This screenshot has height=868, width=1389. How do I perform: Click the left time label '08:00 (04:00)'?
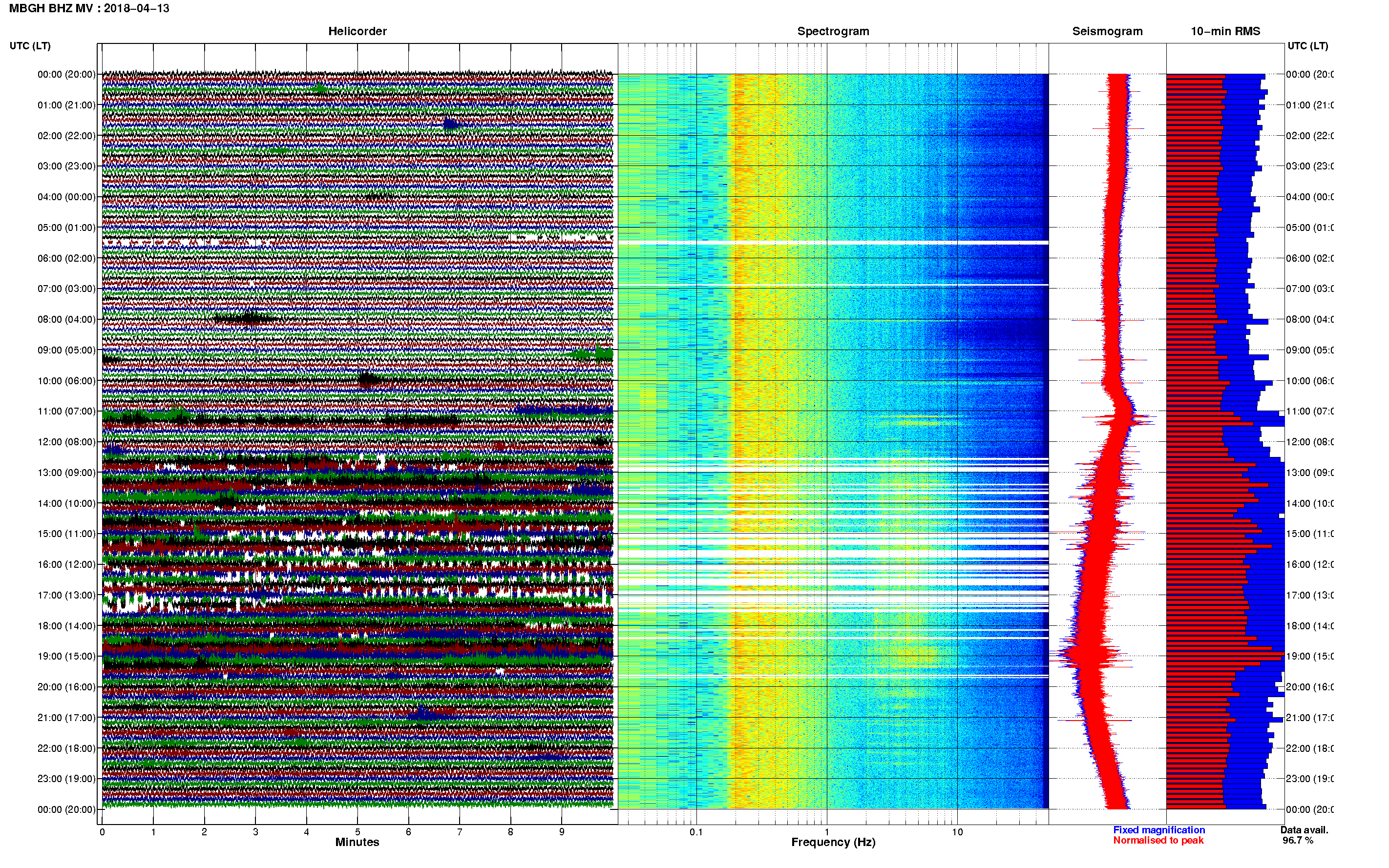[x=66, y=320]
